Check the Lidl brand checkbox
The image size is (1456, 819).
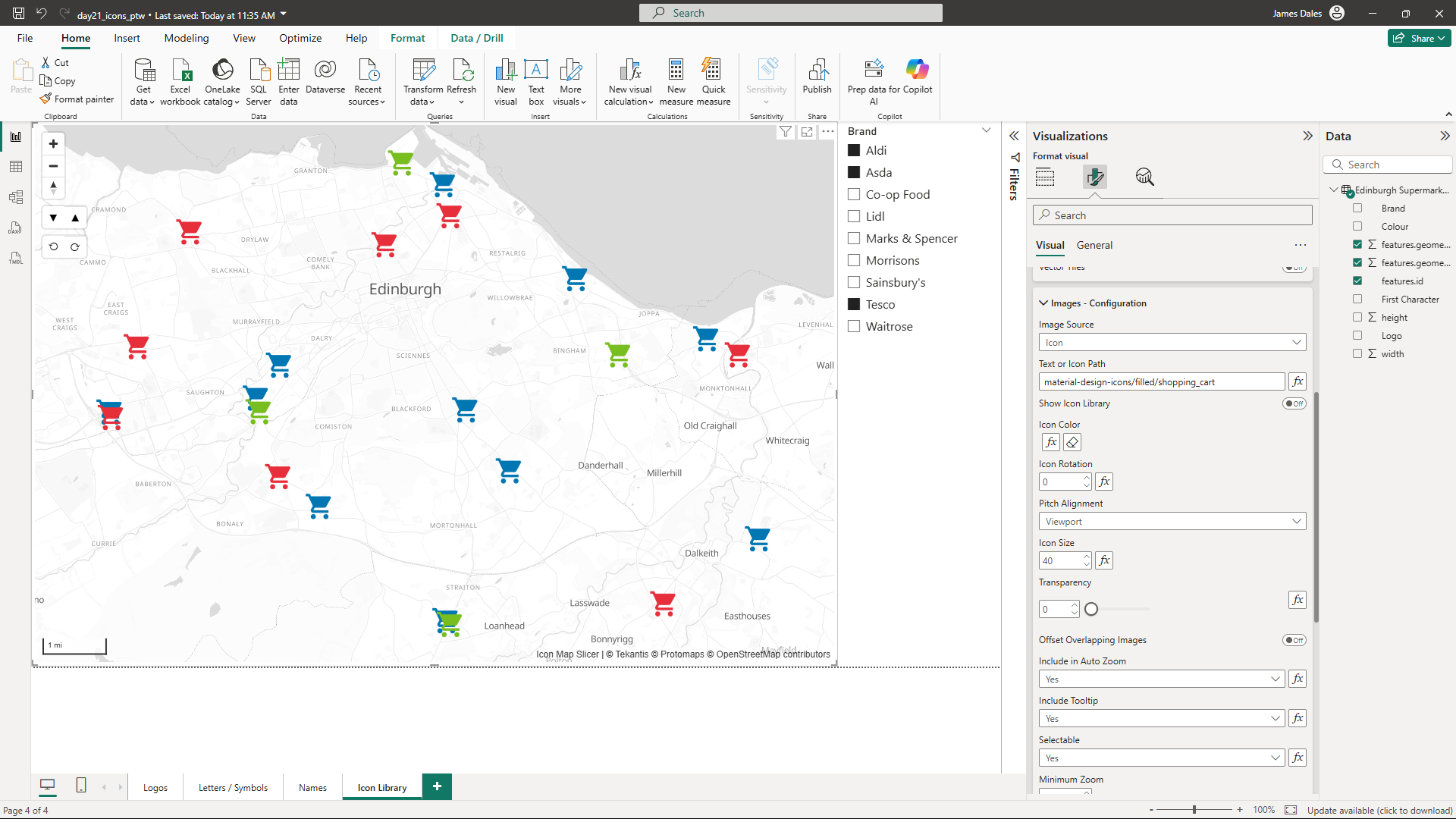(x=854, y=216)
